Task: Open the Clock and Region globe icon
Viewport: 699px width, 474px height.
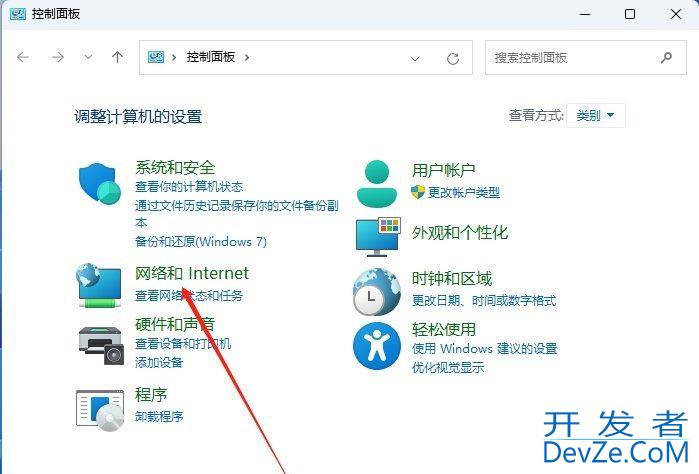Action: pos(377,292)
